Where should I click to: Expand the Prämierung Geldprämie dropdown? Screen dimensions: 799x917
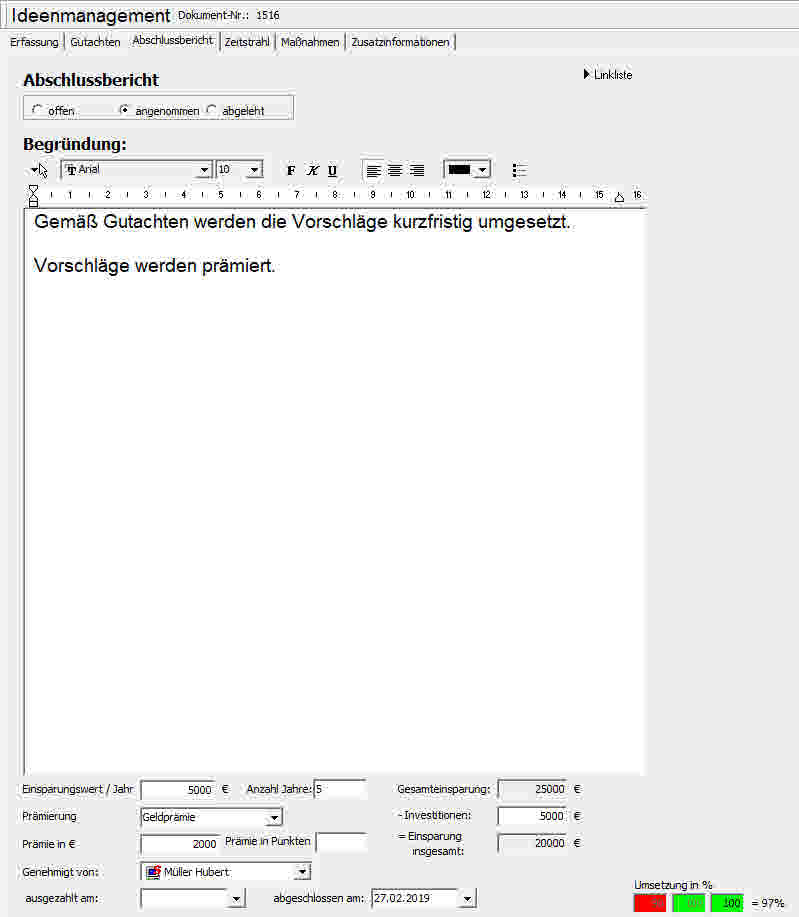click(x=274, y=817)
